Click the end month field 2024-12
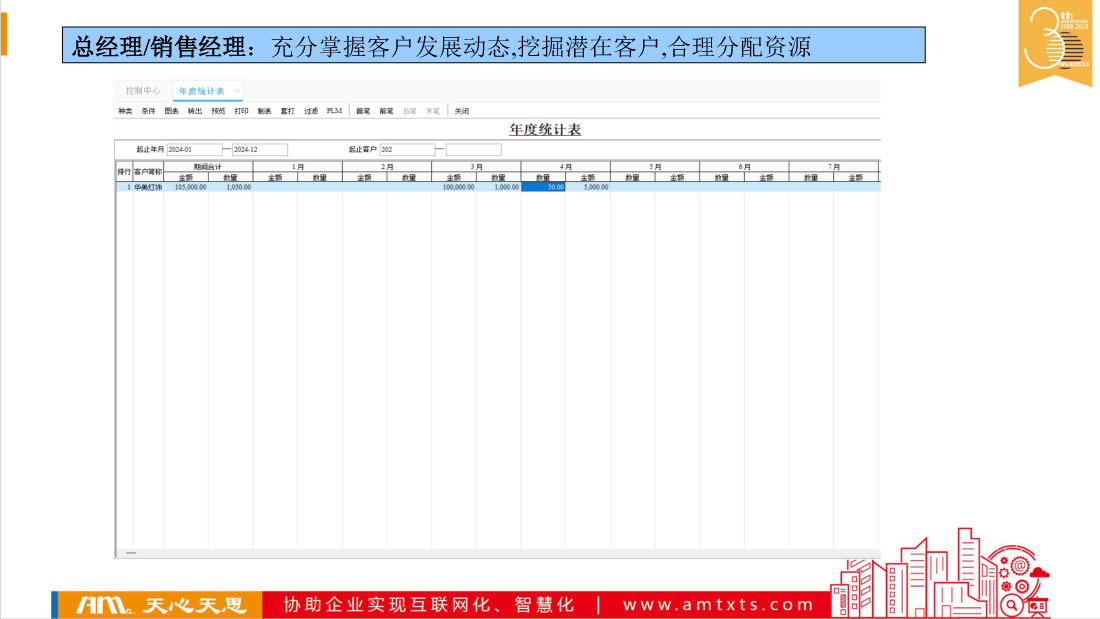This screenshot has height=619, width=1100. click(x=259, y=150)
